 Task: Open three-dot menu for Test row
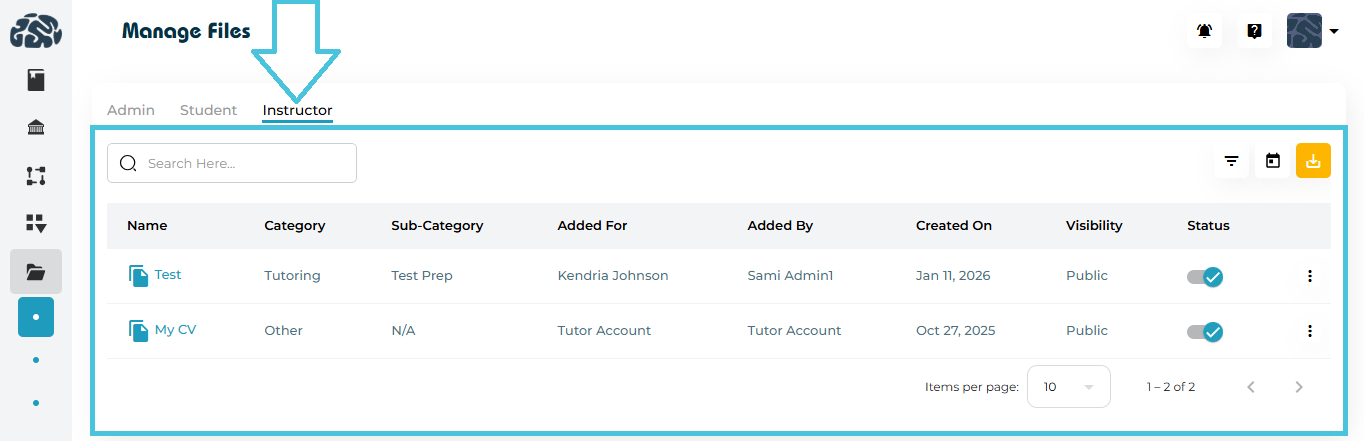point(1310,276)
